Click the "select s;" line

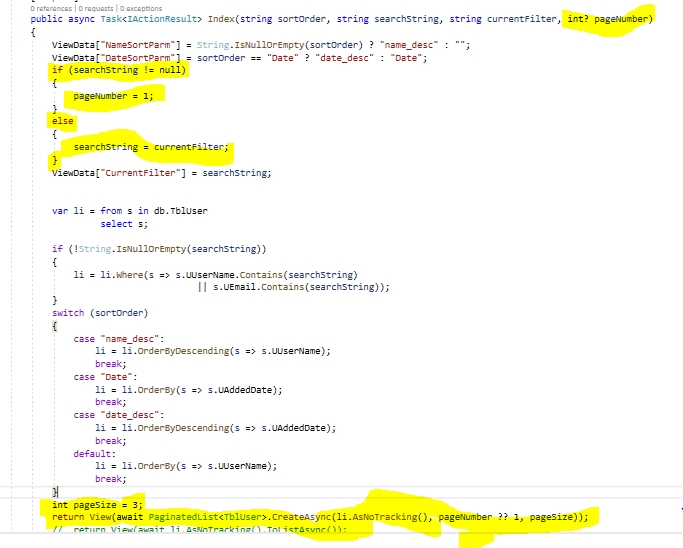(x=124, y=224)
